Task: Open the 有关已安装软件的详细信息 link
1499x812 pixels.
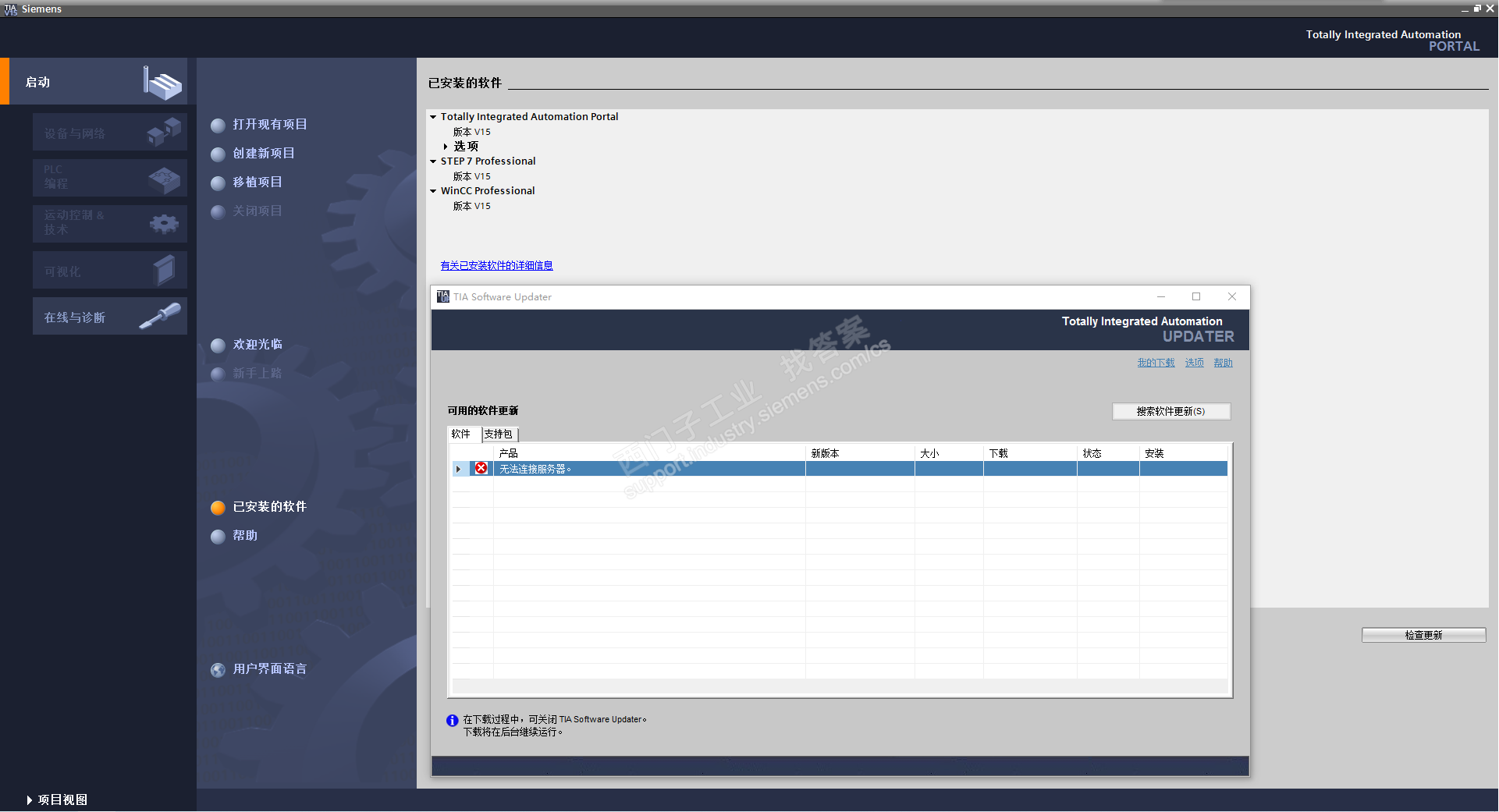Action: (497, 266)
